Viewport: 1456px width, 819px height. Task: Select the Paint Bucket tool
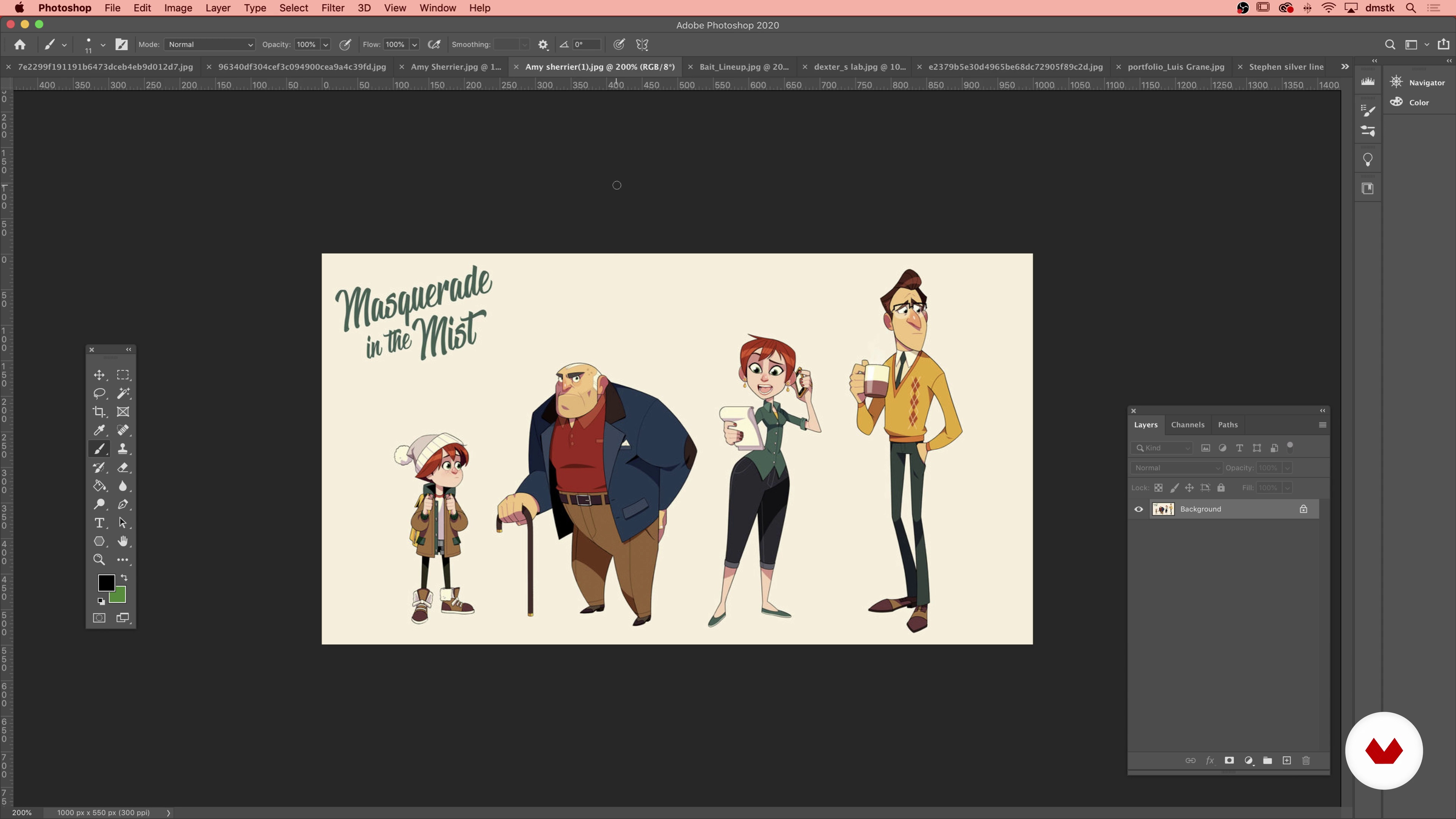click(99, 486)
